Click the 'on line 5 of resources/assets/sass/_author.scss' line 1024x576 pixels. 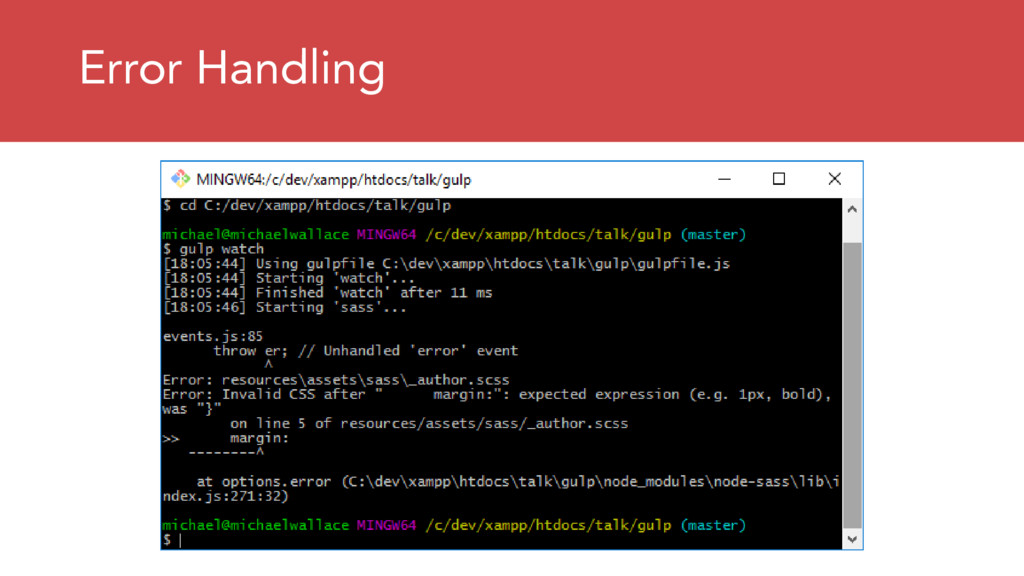click(429, 423)
